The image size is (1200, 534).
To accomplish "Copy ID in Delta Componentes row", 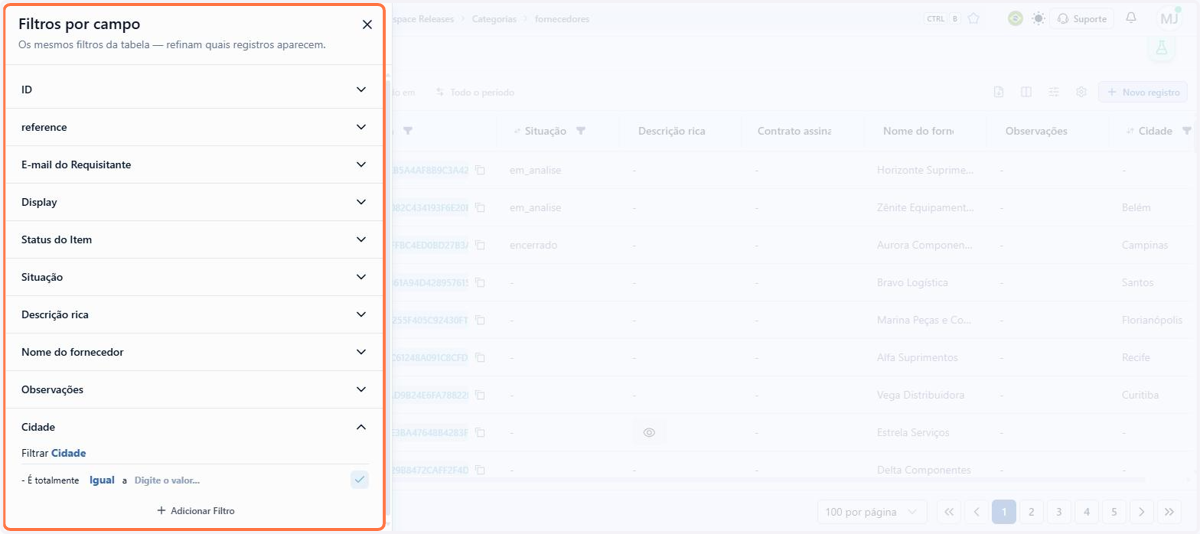I will coord(480,470).
